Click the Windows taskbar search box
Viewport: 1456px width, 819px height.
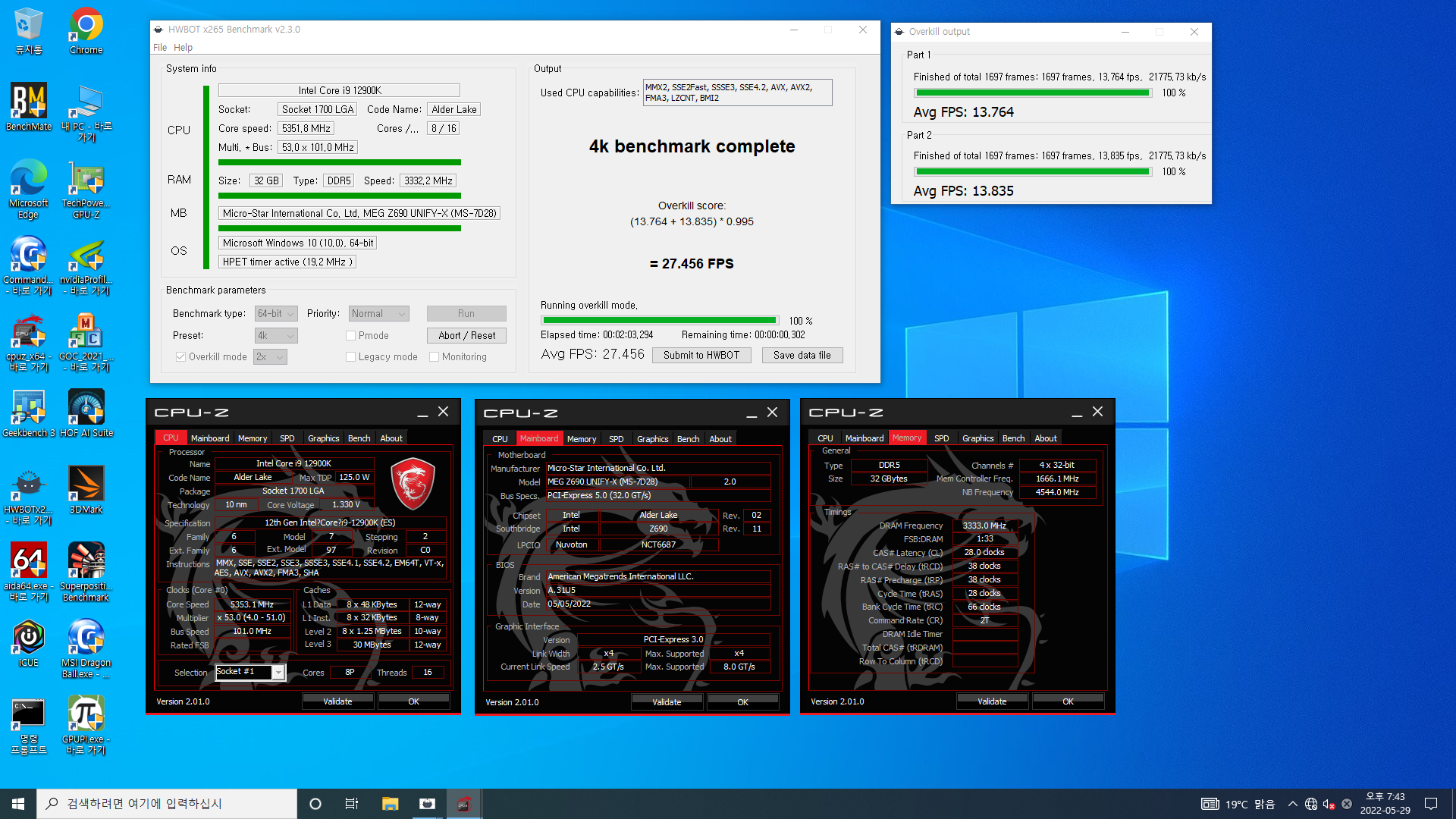[x=167, y=804]
